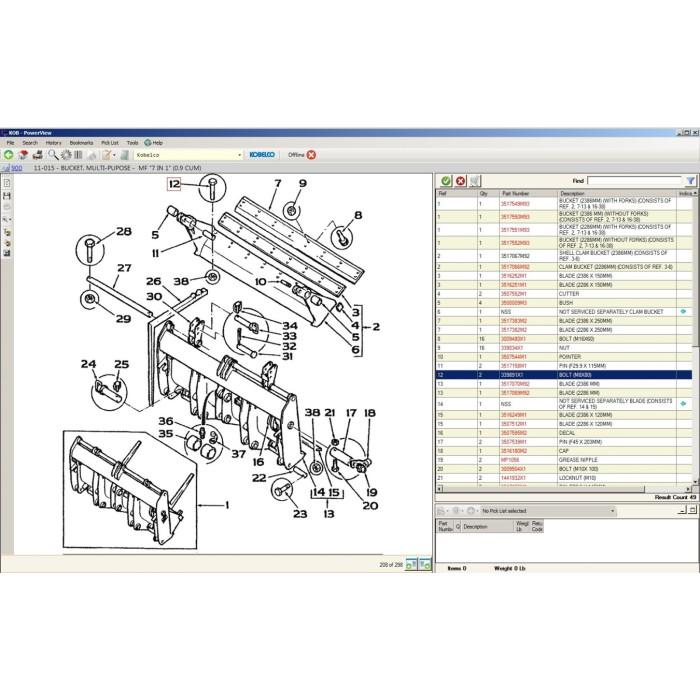
Task: Open the Tools menu
Action: (132, 143)
